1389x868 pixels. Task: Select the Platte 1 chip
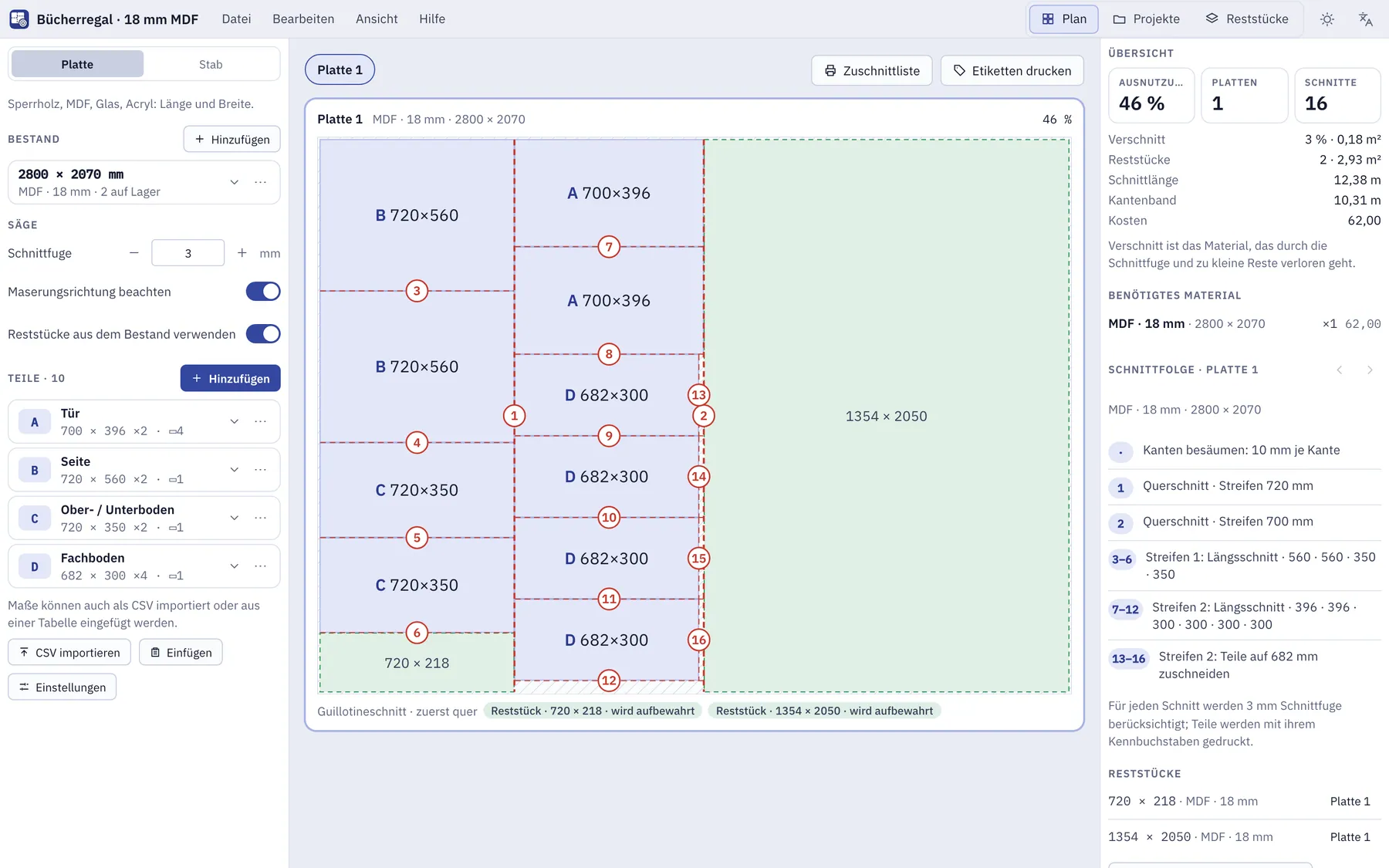pyautogui.click(x=340, y=70)
